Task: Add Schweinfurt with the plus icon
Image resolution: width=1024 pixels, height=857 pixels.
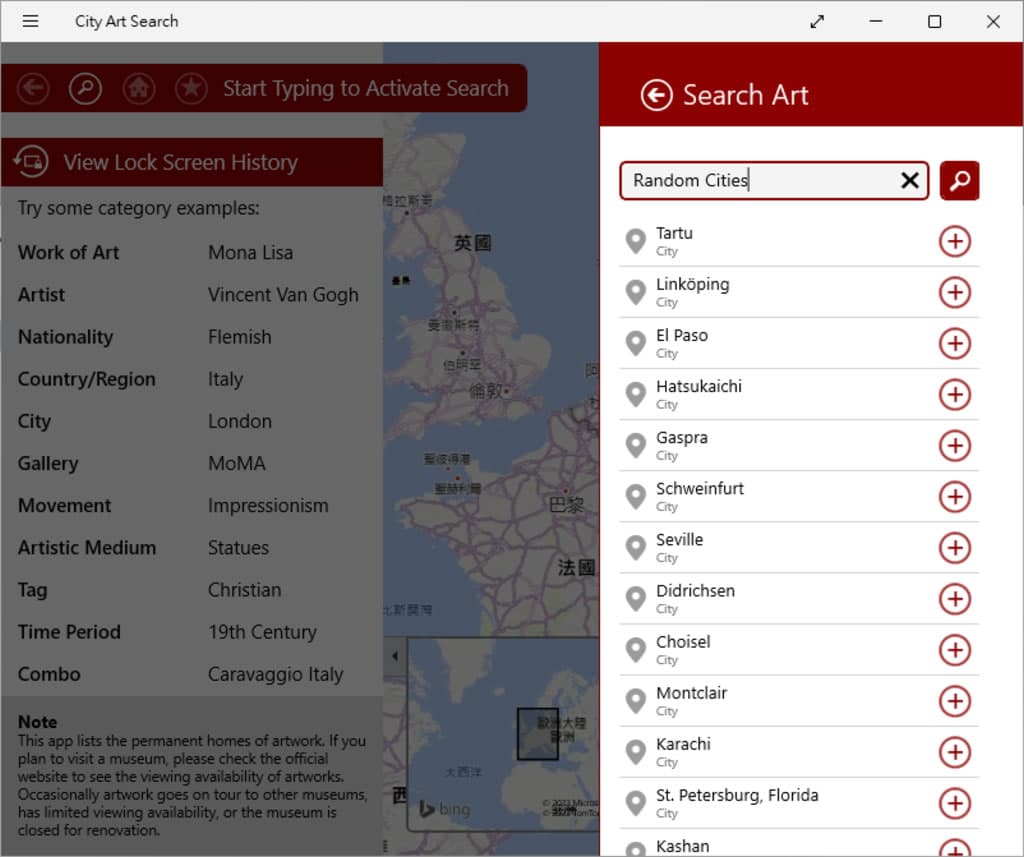Action: [x=955, y=496]
